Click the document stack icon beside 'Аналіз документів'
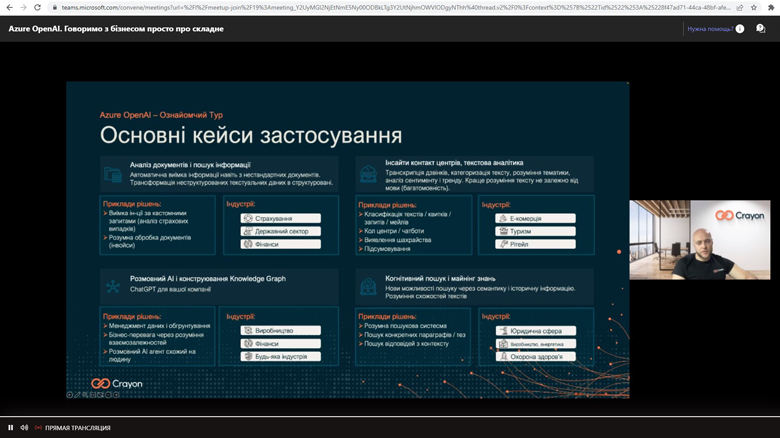Screen dimensions: 780x438 point(113,175)
